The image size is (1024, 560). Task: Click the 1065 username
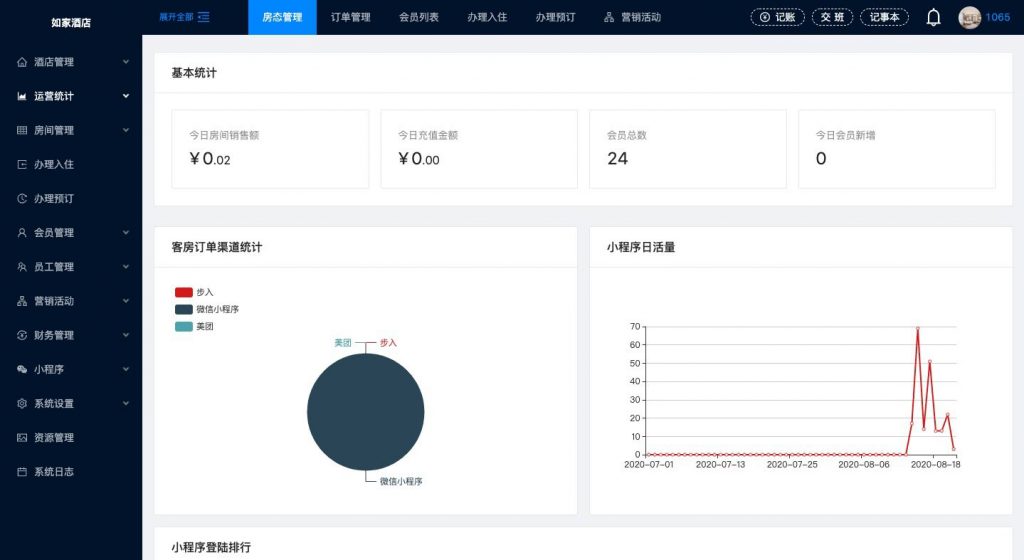point(998,18)
